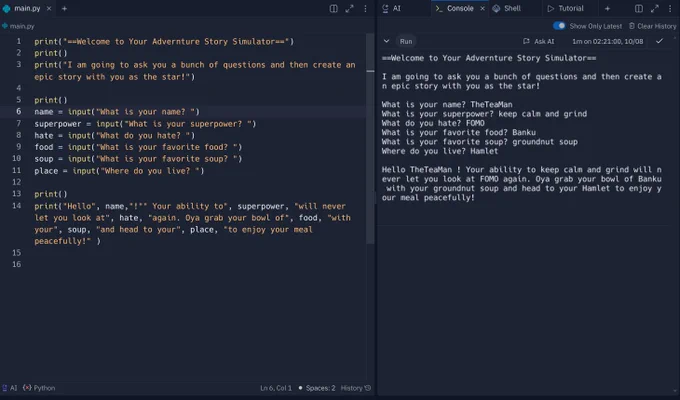Click the place input line 11
This screenshot has width=680, height=400.
(119, 170)
